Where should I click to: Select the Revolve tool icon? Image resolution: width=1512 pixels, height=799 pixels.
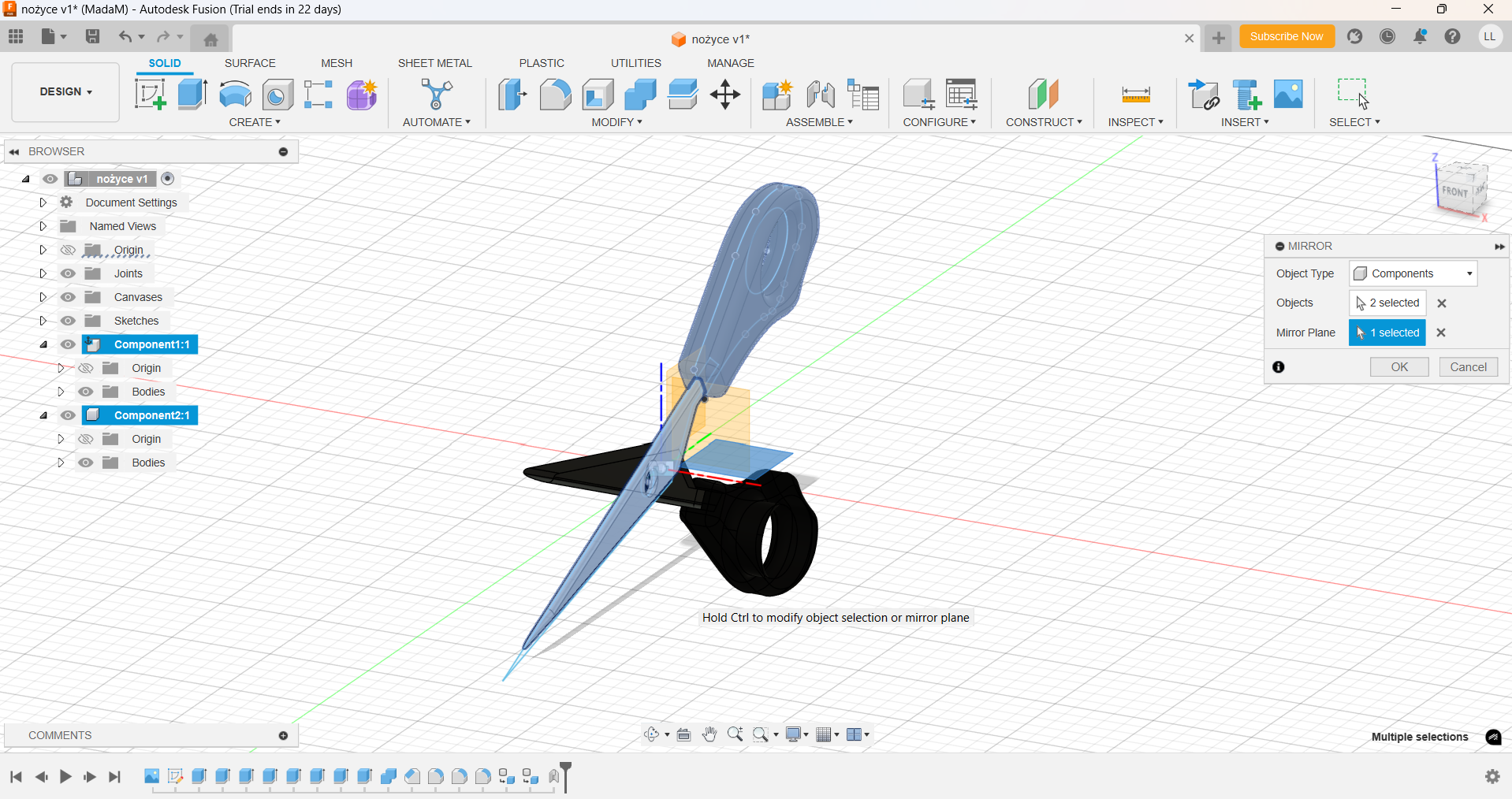click(235, 95)
